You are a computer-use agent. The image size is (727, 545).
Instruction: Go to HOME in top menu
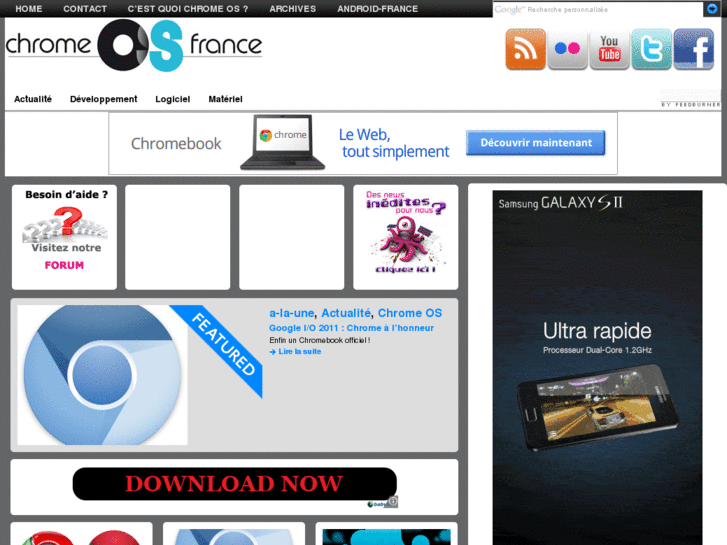coord(29,9)
